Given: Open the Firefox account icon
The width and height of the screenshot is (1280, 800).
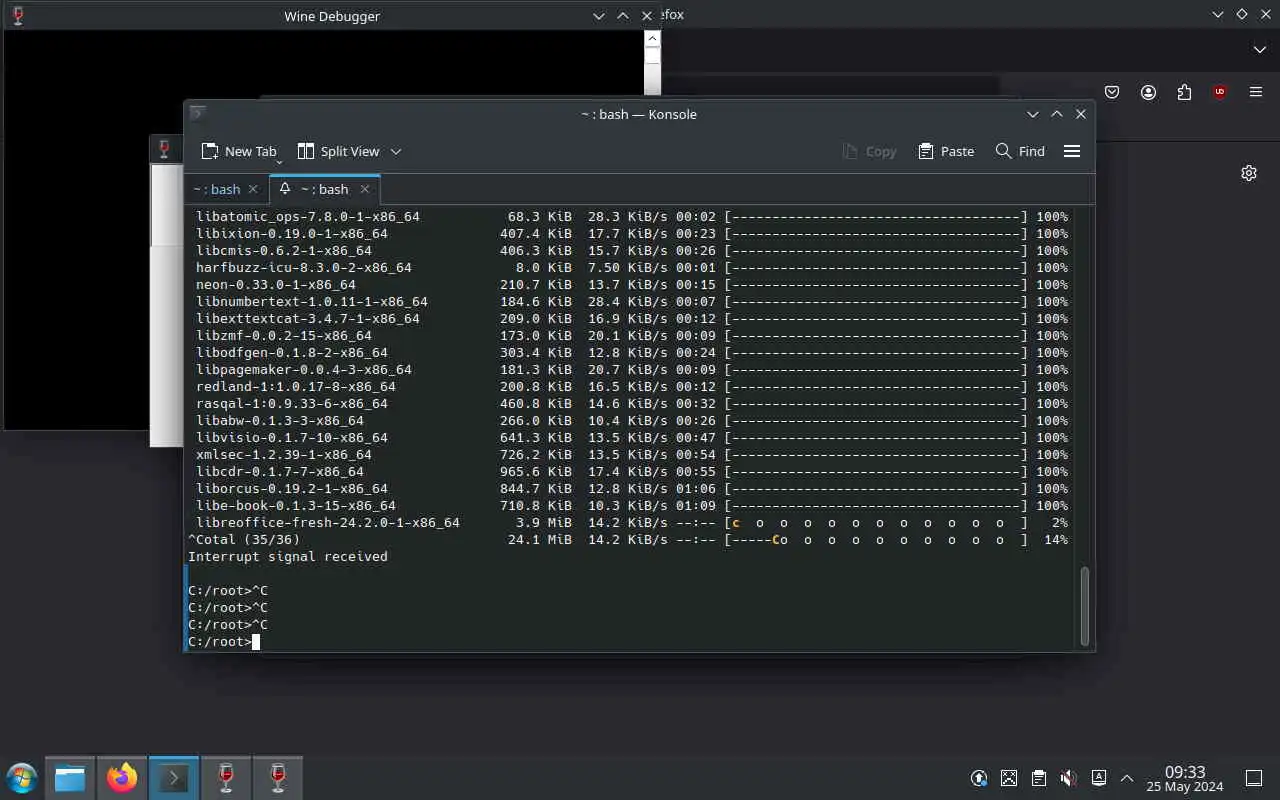Looking at the screenshot, I should click(1148, 92).
